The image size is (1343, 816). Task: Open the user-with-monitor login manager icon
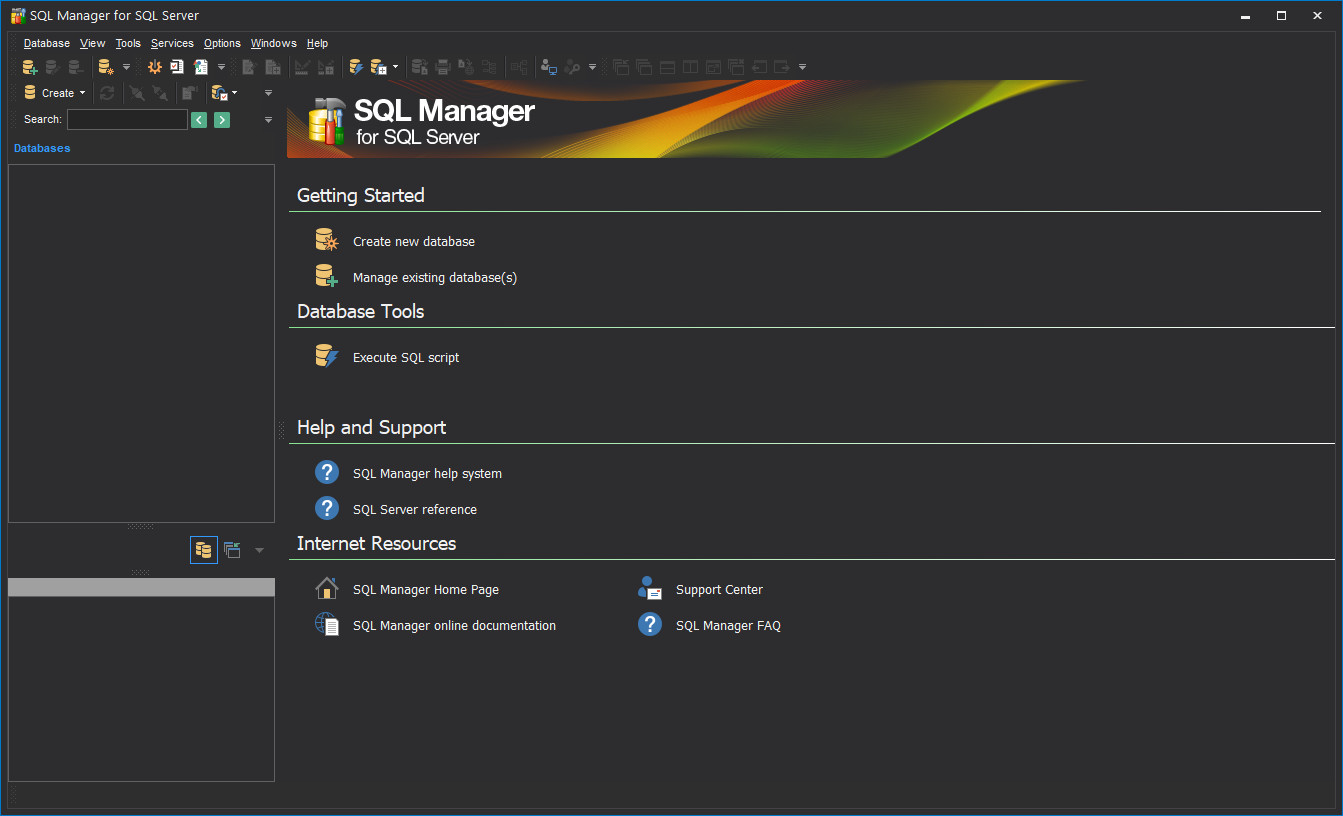point(548,67)
